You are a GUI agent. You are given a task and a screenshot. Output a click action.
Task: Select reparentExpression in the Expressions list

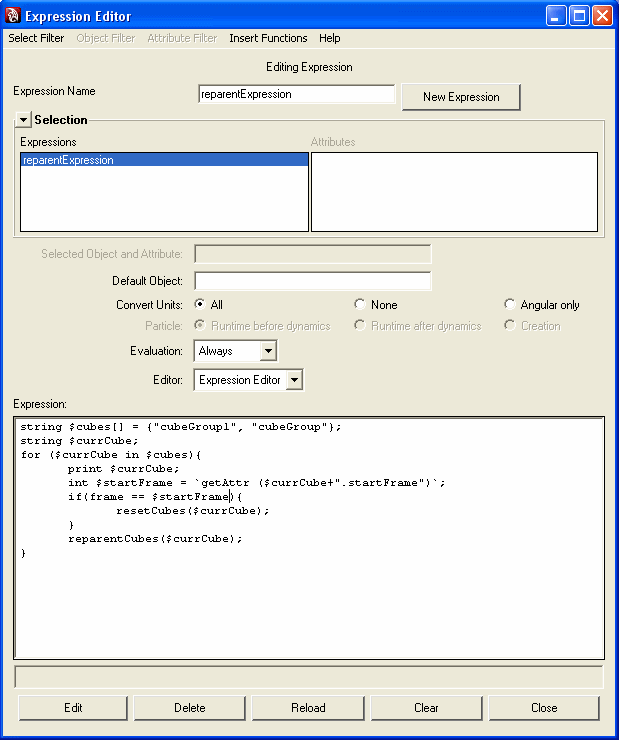click(x=68, y=160)
